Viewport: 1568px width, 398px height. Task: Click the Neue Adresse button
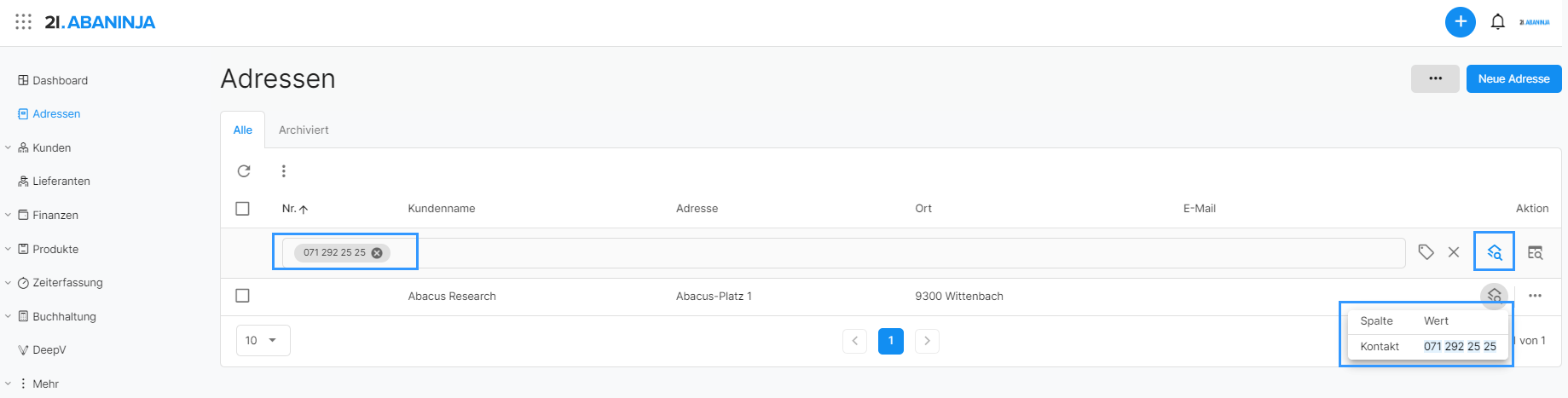pyautogui.click(x=1514, y=78)
